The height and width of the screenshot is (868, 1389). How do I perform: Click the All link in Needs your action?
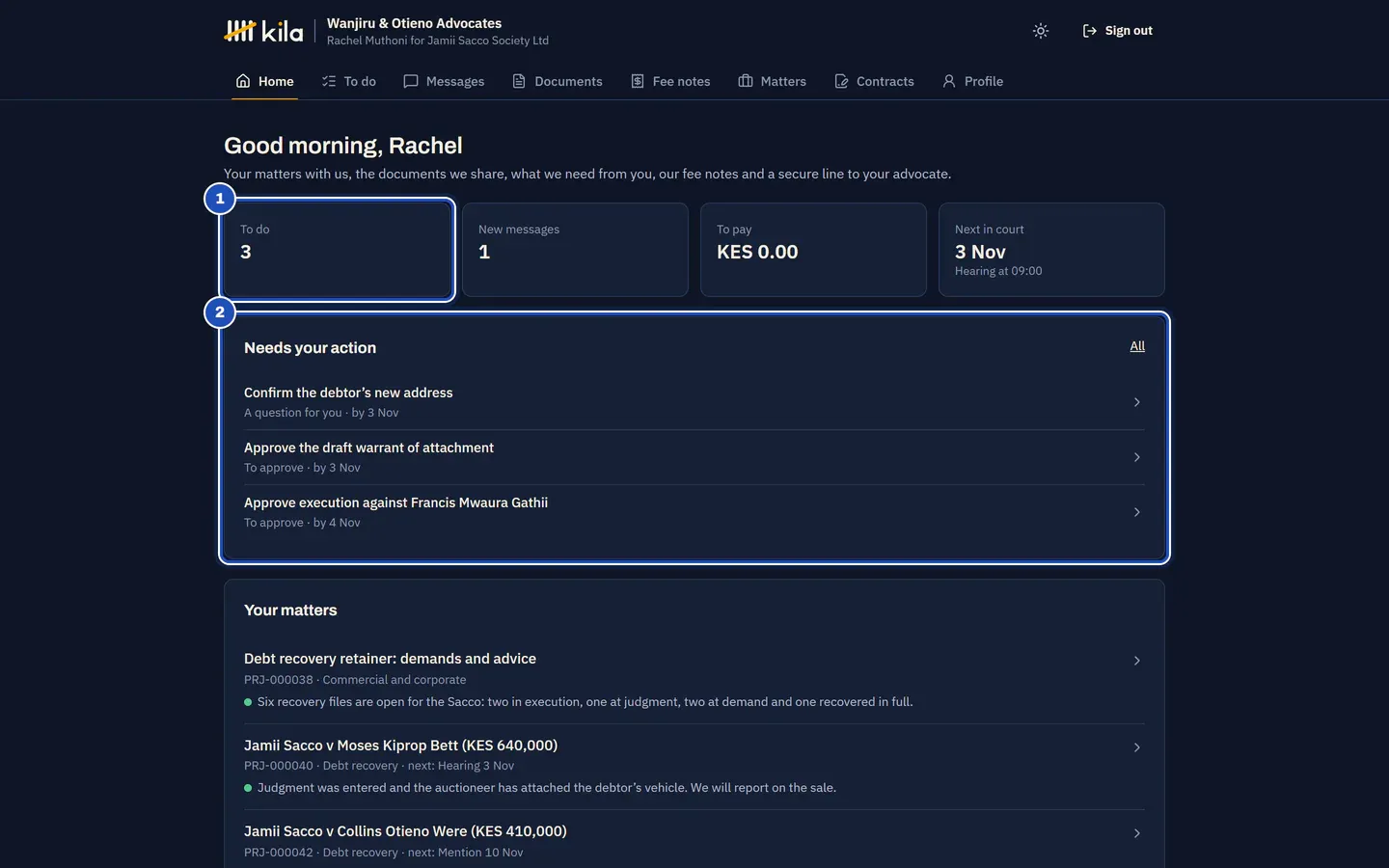(x=1137, y=346)
